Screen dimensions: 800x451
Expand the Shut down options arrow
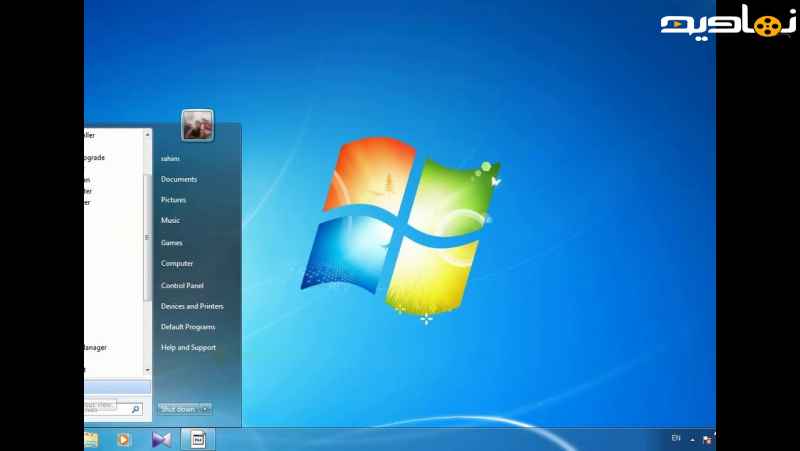[x=205, y=409]
